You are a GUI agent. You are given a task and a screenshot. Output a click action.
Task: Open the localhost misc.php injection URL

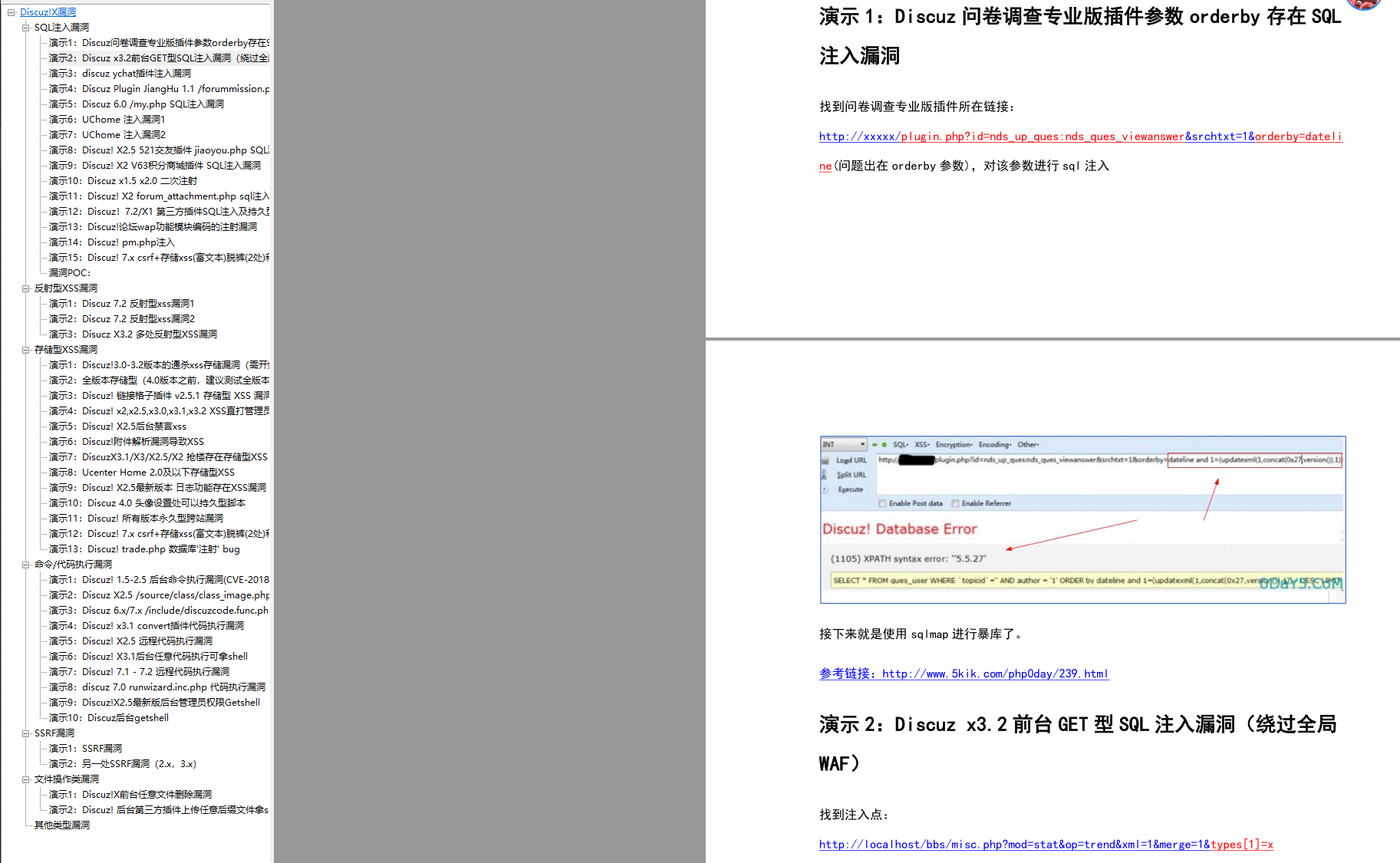click(x=1046, y=845)
